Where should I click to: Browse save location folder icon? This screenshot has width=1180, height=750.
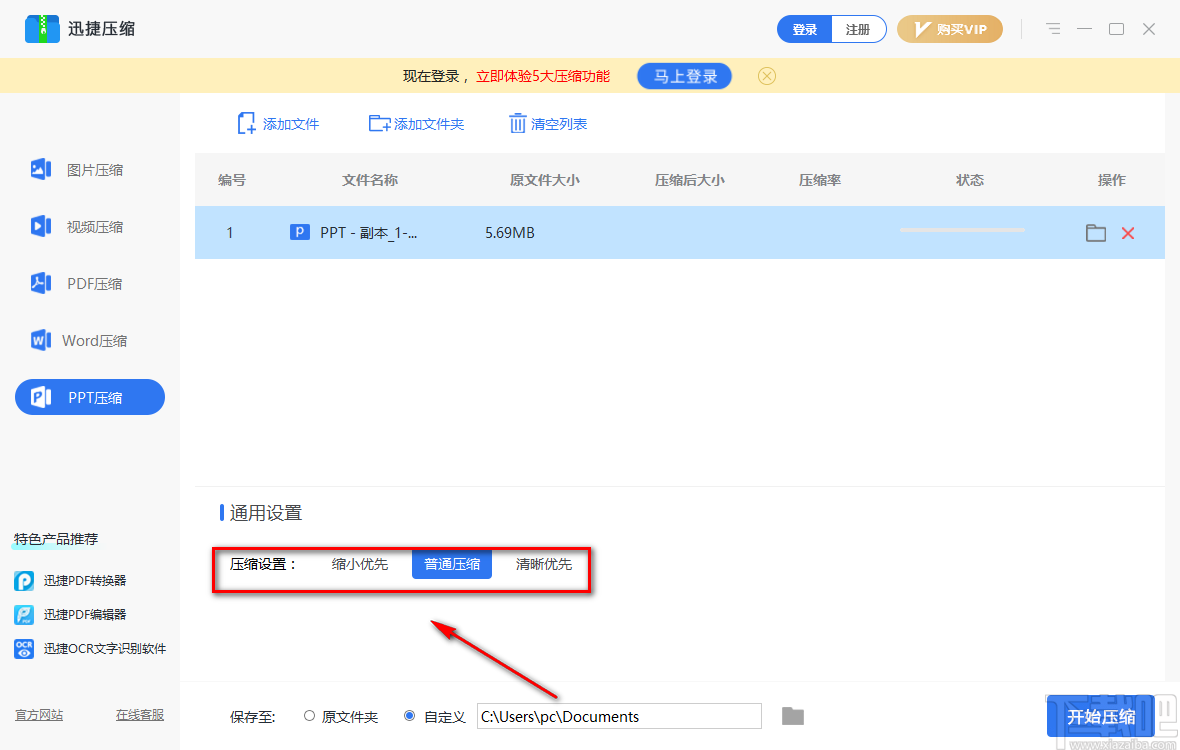point(793,716)
